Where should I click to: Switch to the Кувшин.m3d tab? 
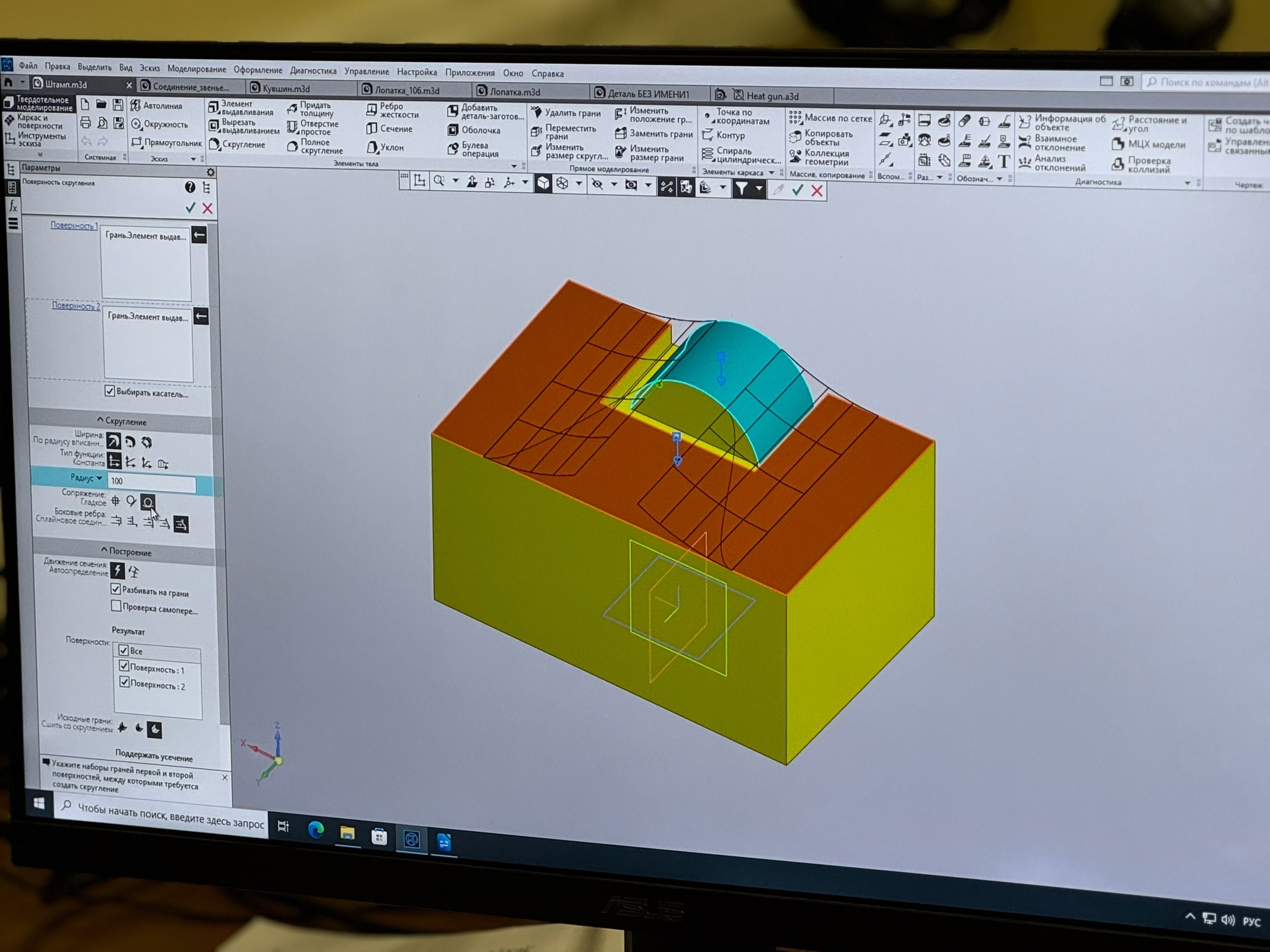point(285,88)
